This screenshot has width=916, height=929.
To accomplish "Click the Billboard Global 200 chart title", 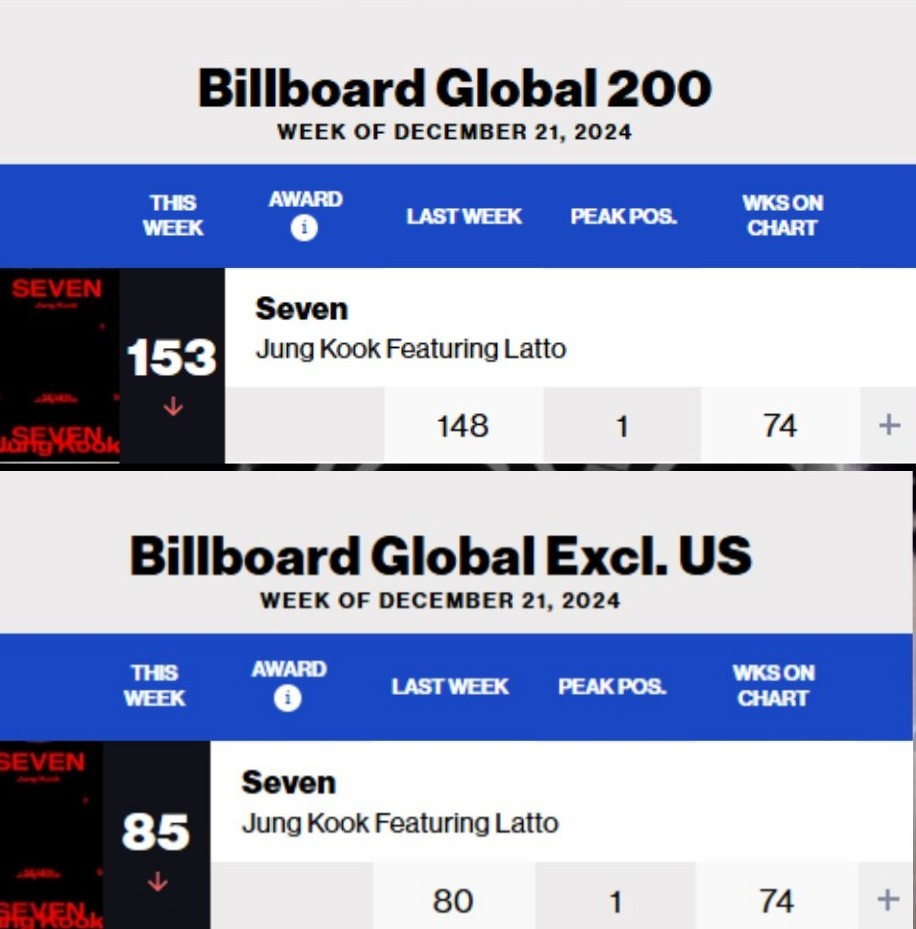I will [x=454, y=89].
